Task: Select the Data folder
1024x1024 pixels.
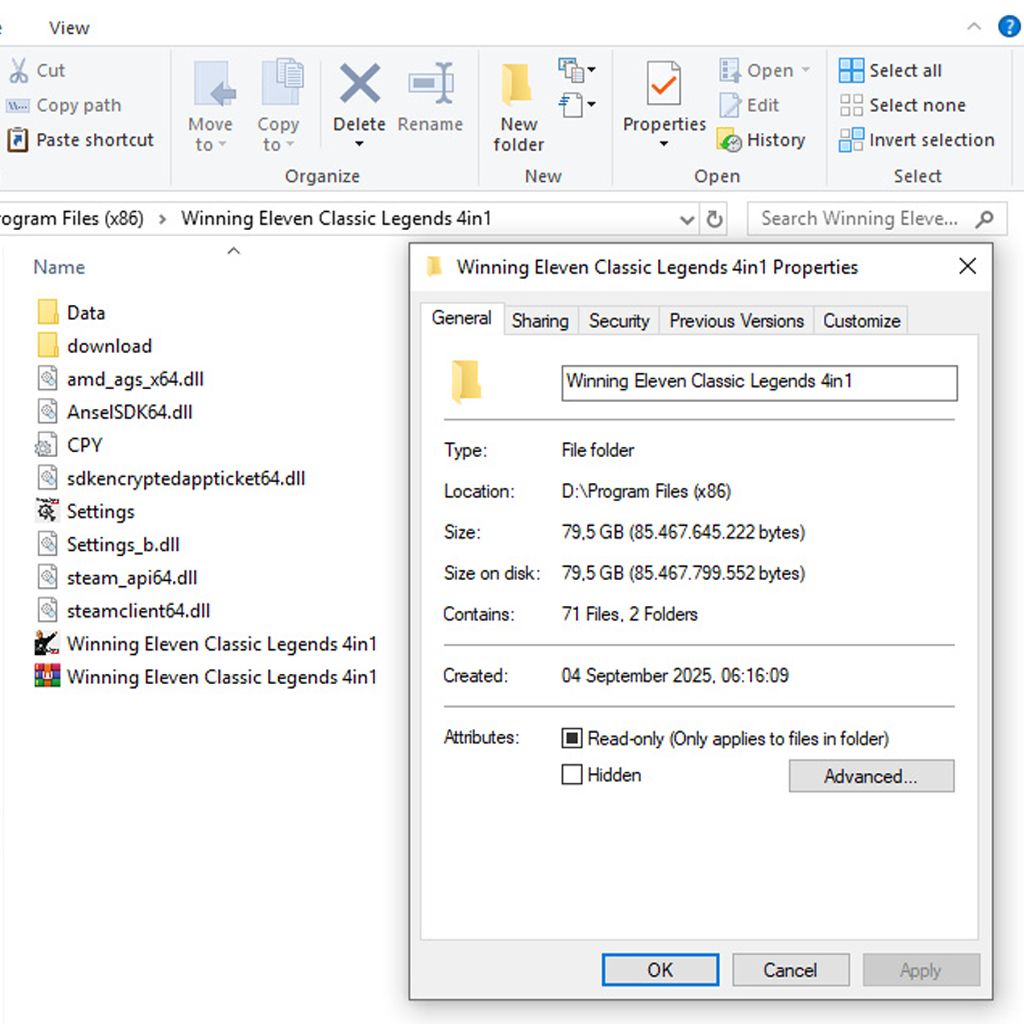Action: pos(71,313)
